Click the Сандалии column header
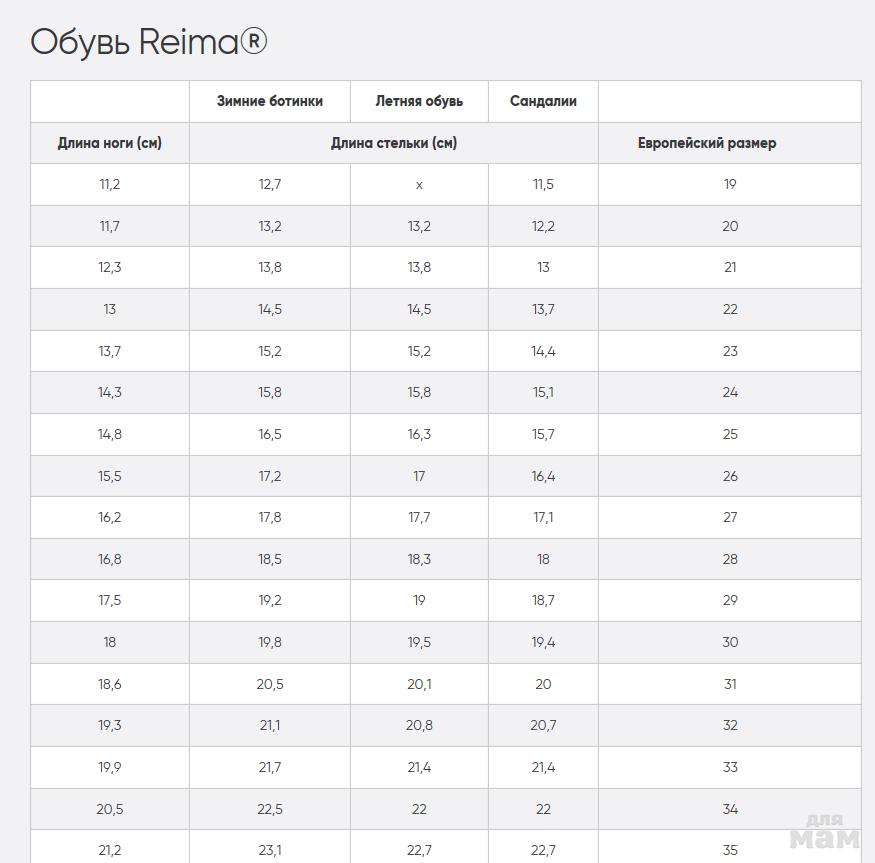 (x=543, y=101)
